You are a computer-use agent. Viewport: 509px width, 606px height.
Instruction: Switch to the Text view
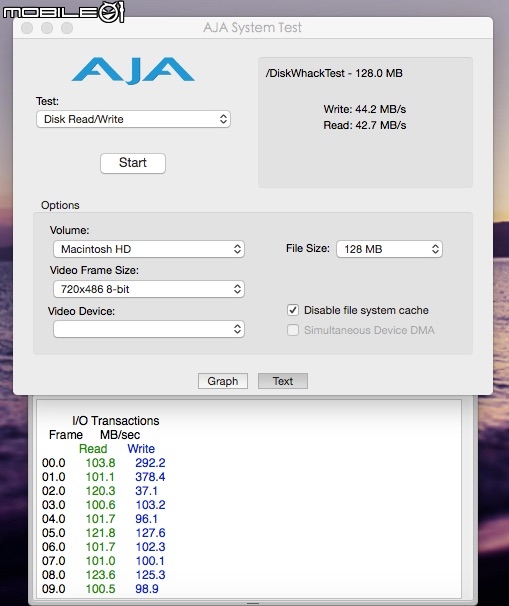[x=283, y=381]
